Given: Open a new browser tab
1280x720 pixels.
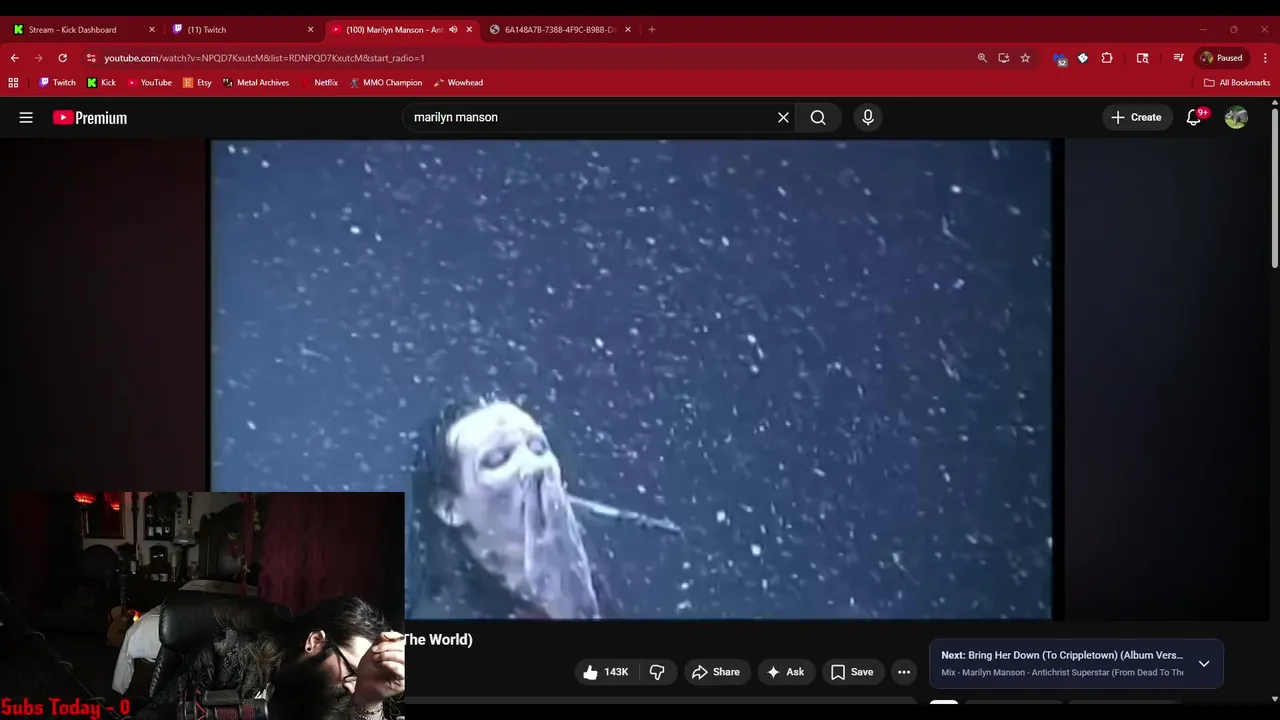Looking at the screenshot, I should [651, 30].
